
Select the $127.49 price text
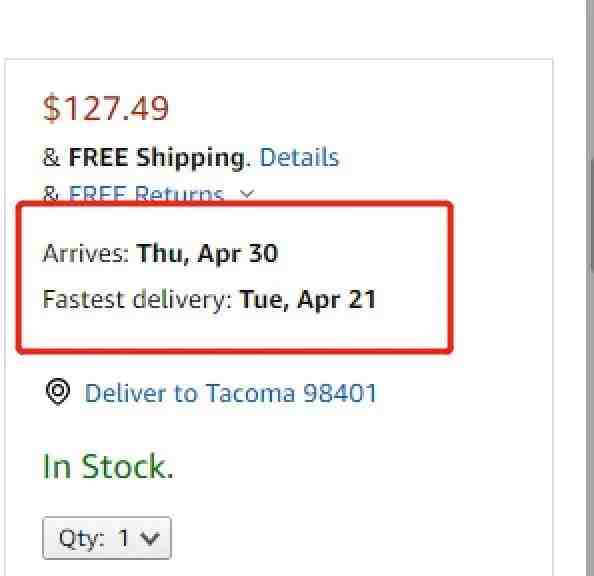[106, 108]
